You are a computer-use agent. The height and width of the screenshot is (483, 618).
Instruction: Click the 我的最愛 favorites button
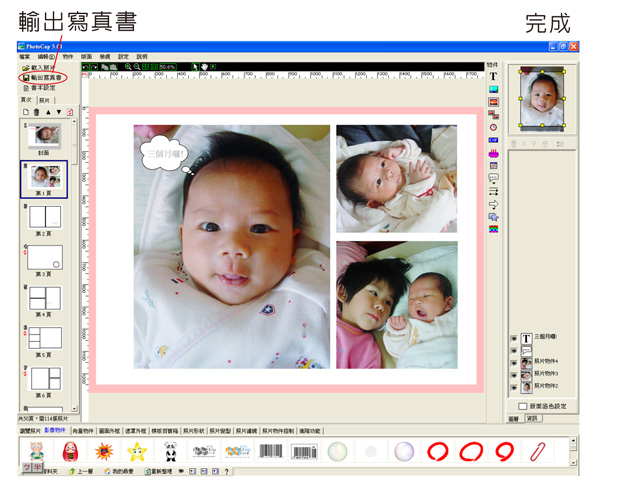pyautogui.click(x=119, y=471)
